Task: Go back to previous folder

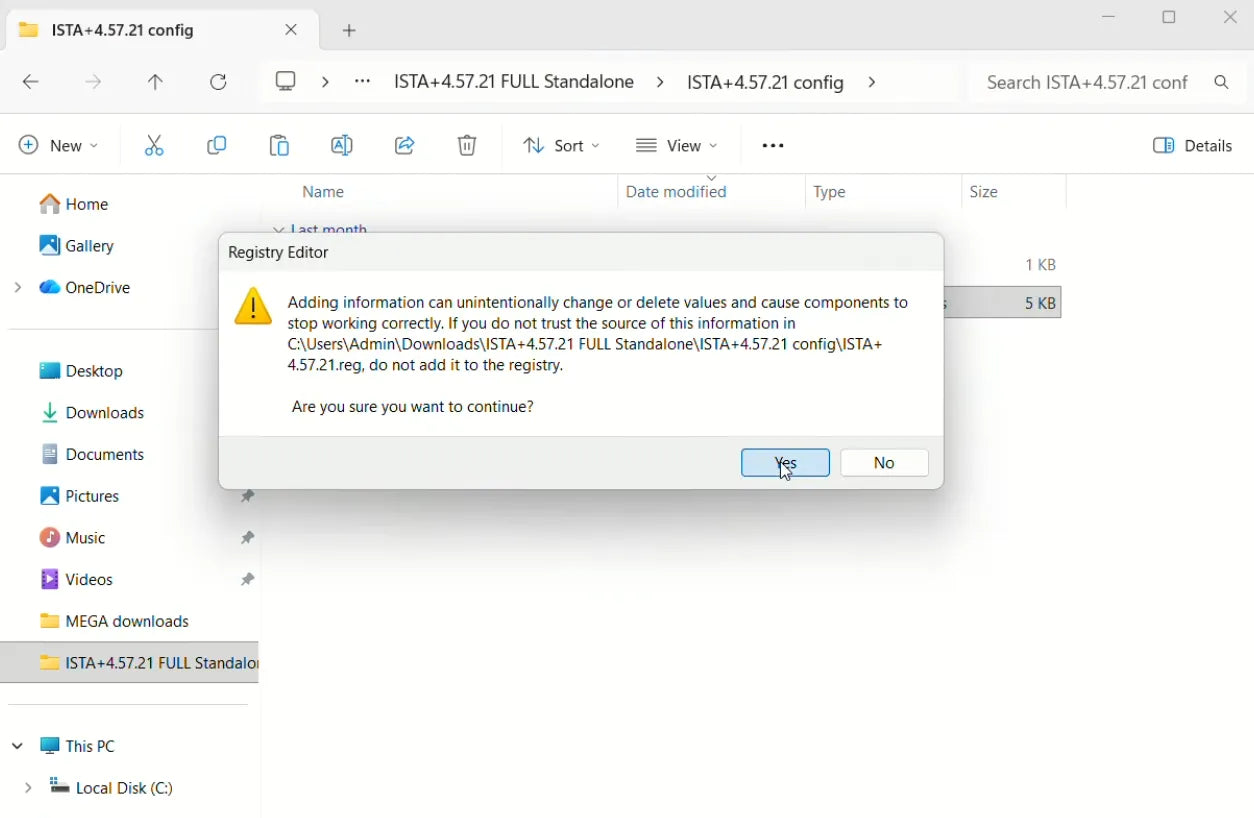Action: pyautogui.click(x=31, y=82)
